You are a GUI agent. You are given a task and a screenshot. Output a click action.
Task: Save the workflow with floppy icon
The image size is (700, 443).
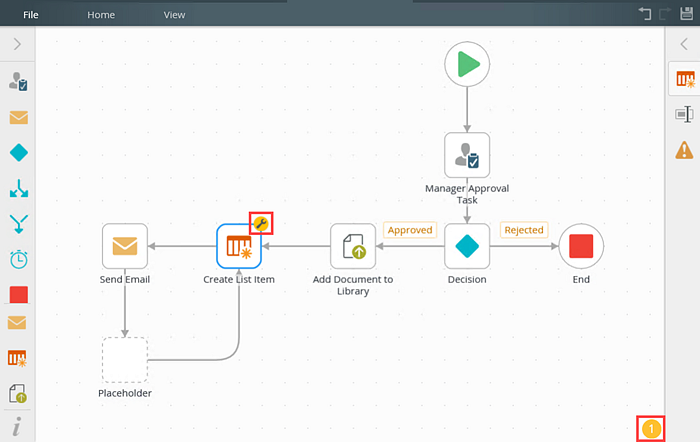coord(687,13)
